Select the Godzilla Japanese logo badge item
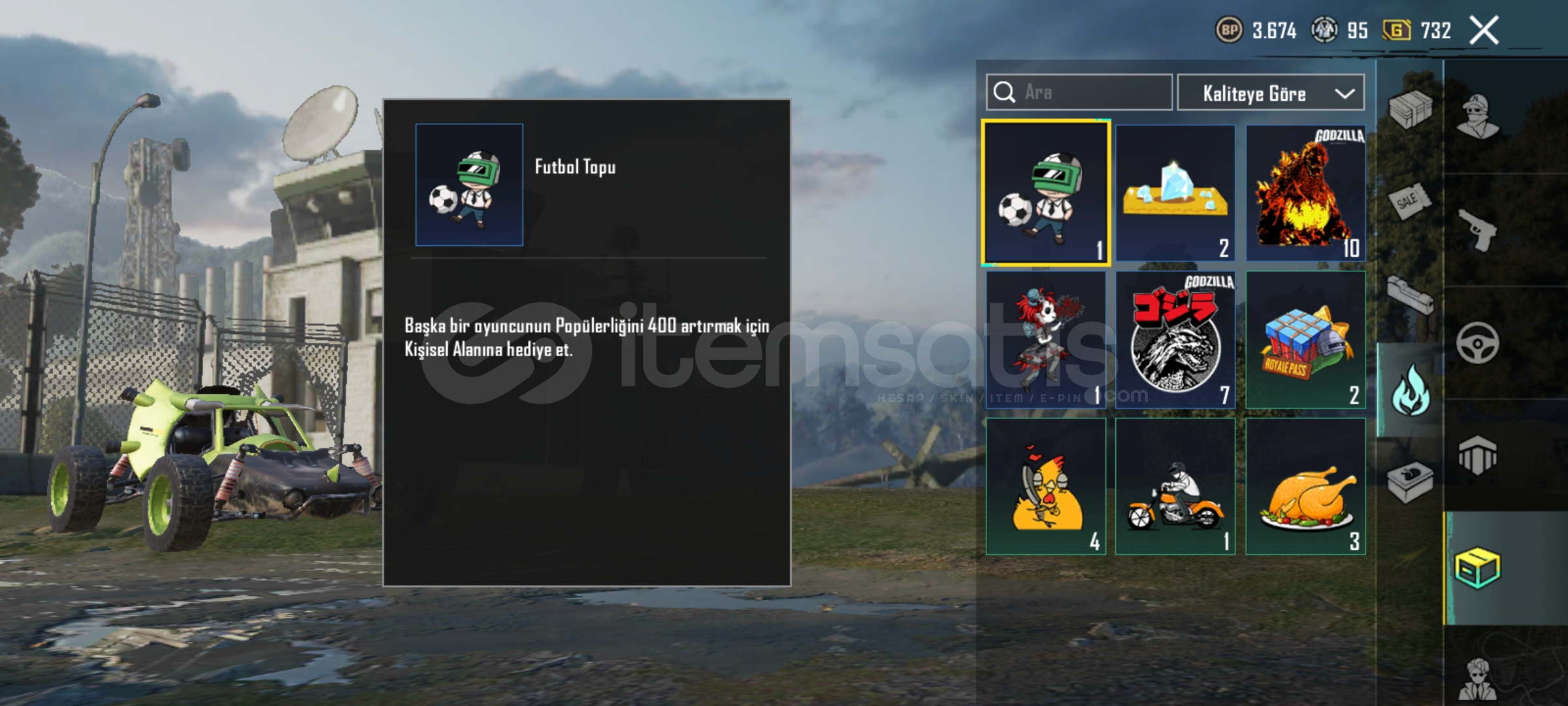Screen dimensions: 1568x706 point(1175,340)
